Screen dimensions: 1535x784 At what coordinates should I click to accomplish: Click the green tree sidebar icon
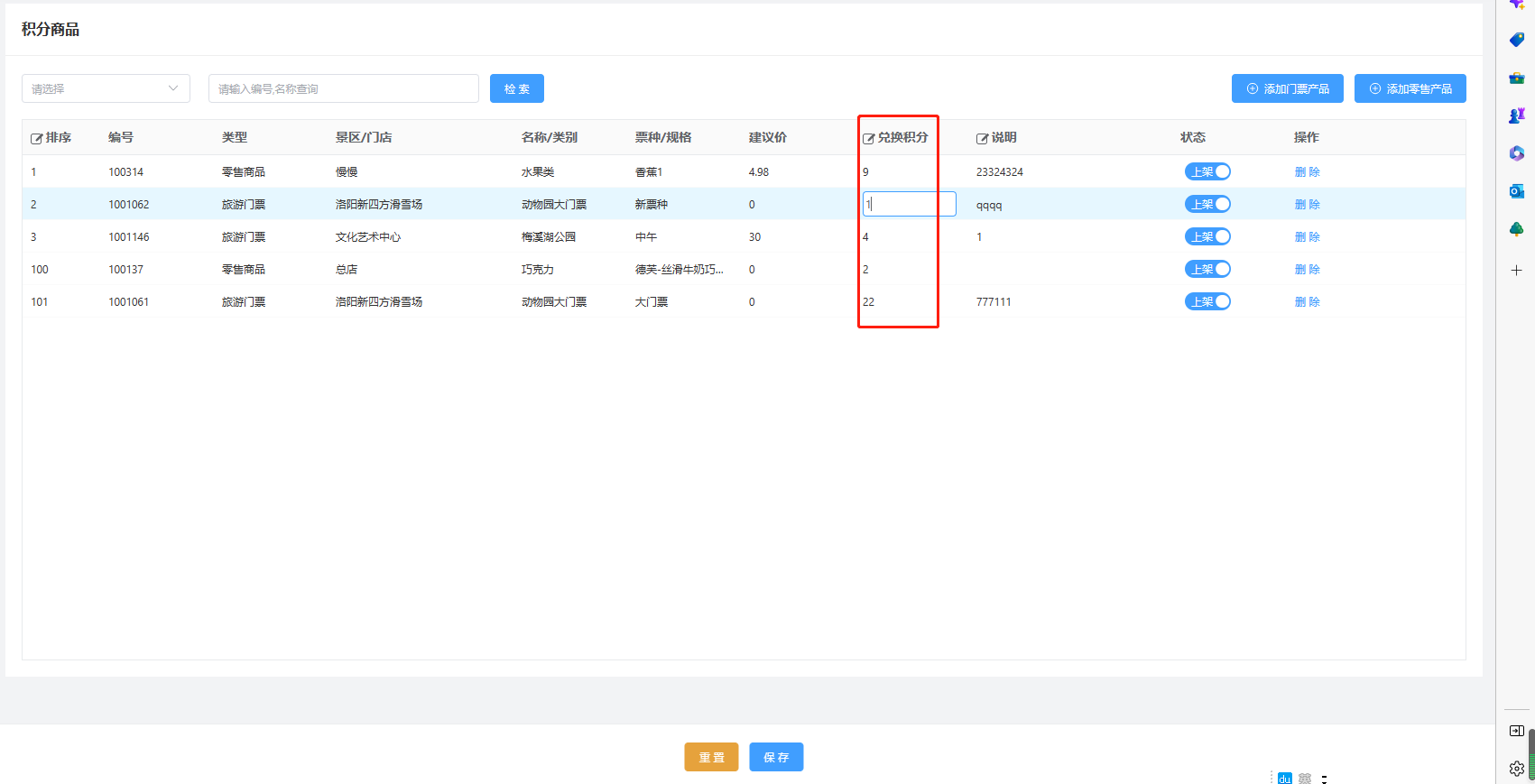coord(1516,229)
